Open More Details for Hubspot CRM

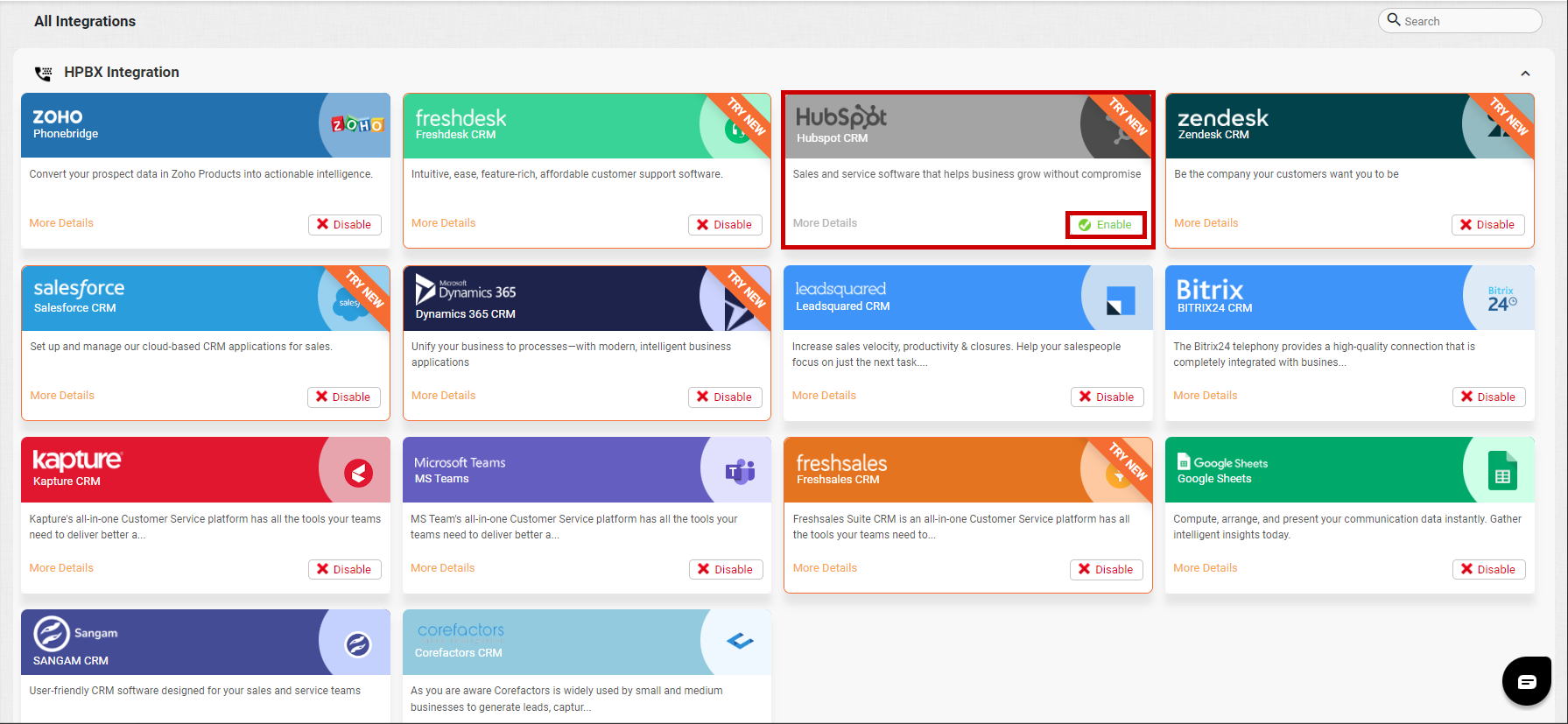(825, 223)
